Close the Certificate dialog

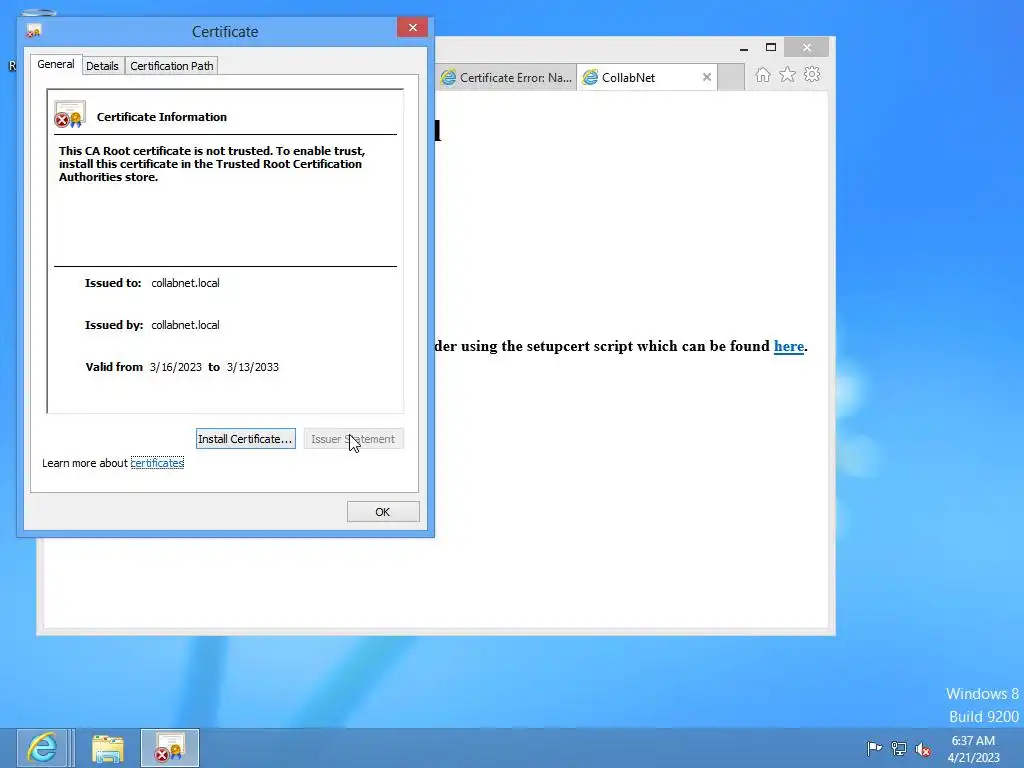(x=412, y=27)
